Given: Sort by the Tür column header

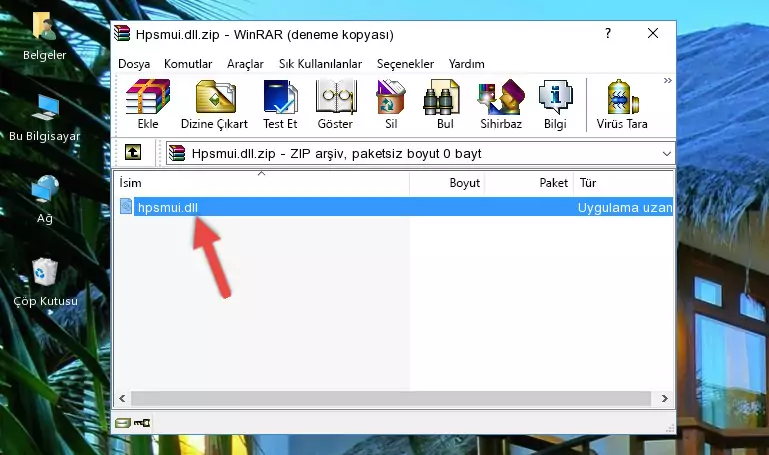Looking at the screenshot, I should pyautogui.click(x=623, y=183).
